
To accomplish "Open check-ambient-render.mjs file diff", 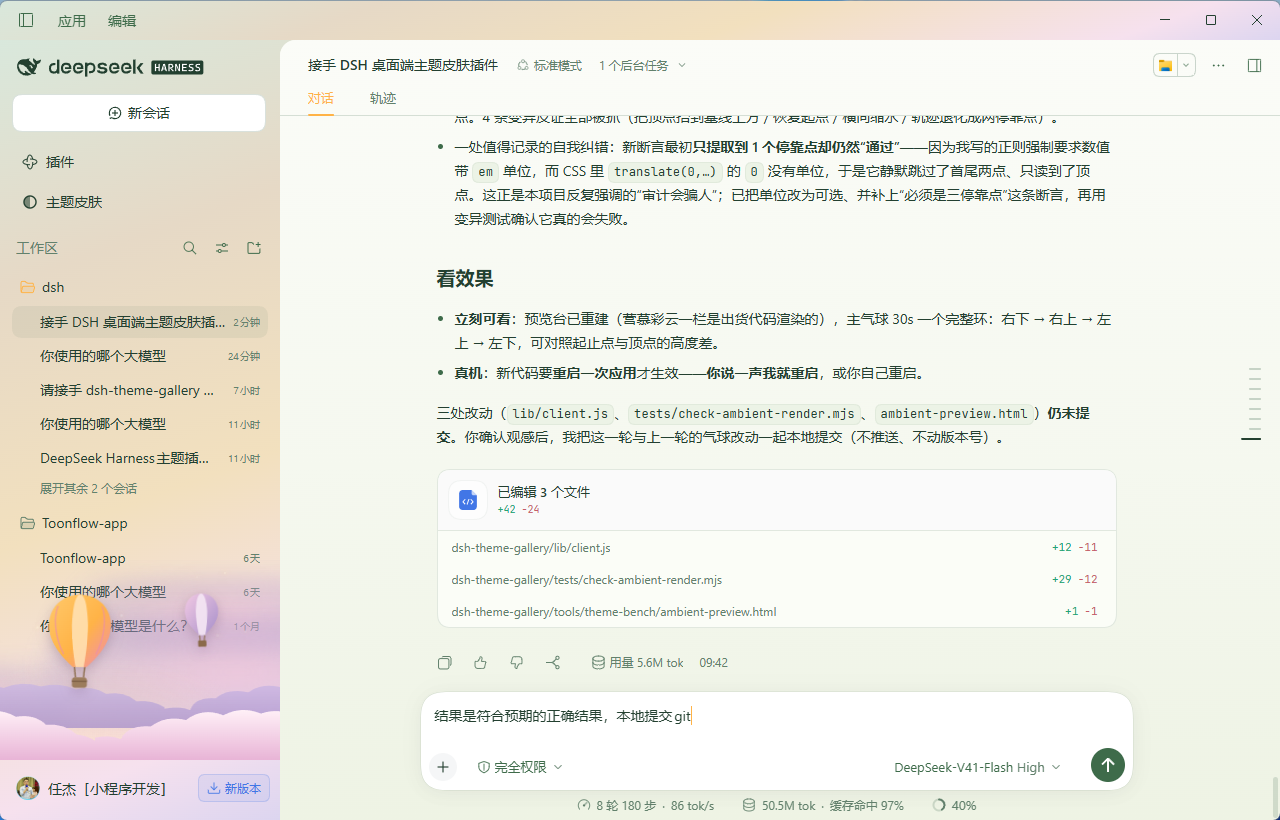I will pos(776,579).
